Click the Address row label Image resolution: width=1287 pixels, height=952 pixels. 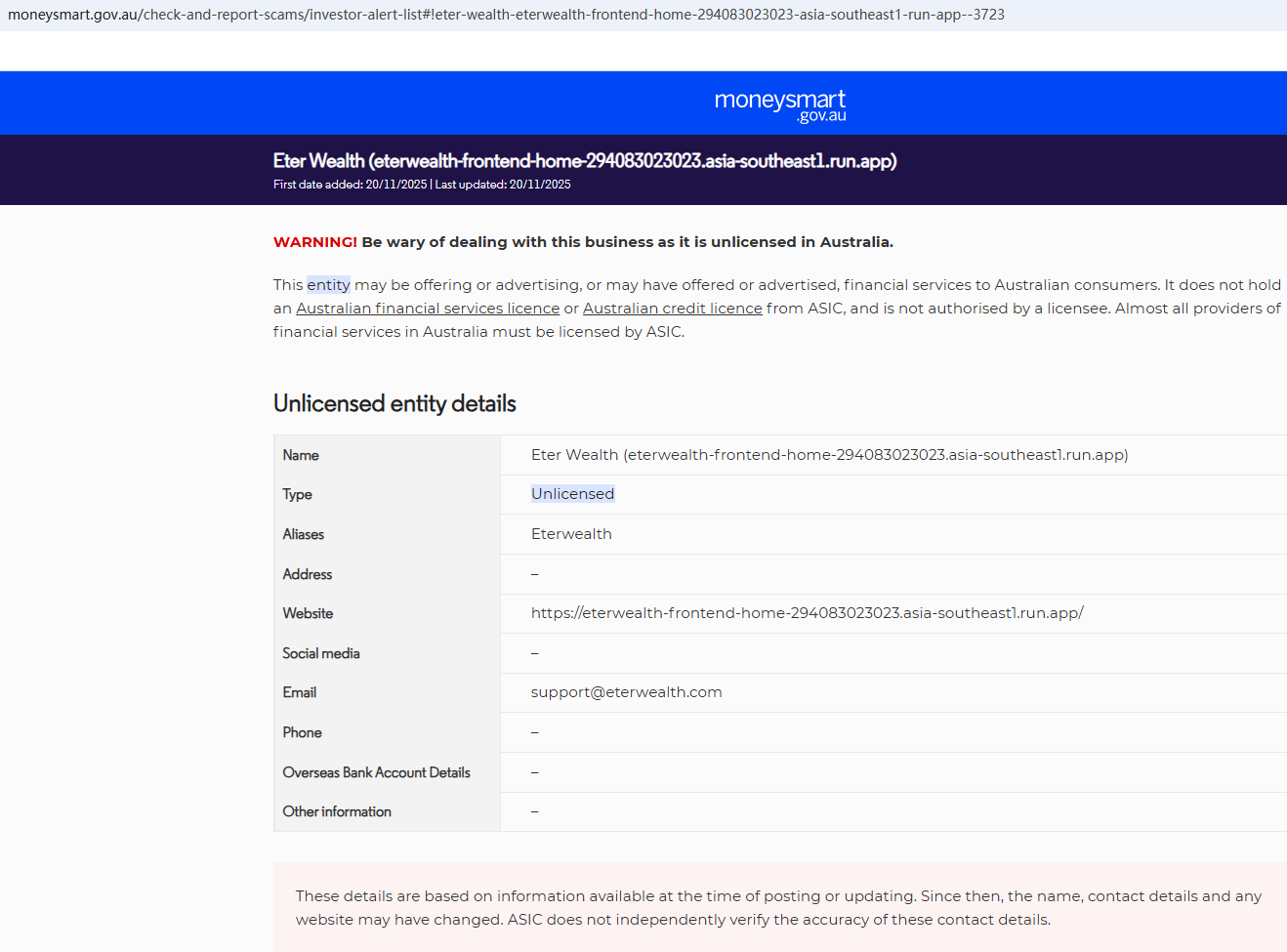pos(308,574)
